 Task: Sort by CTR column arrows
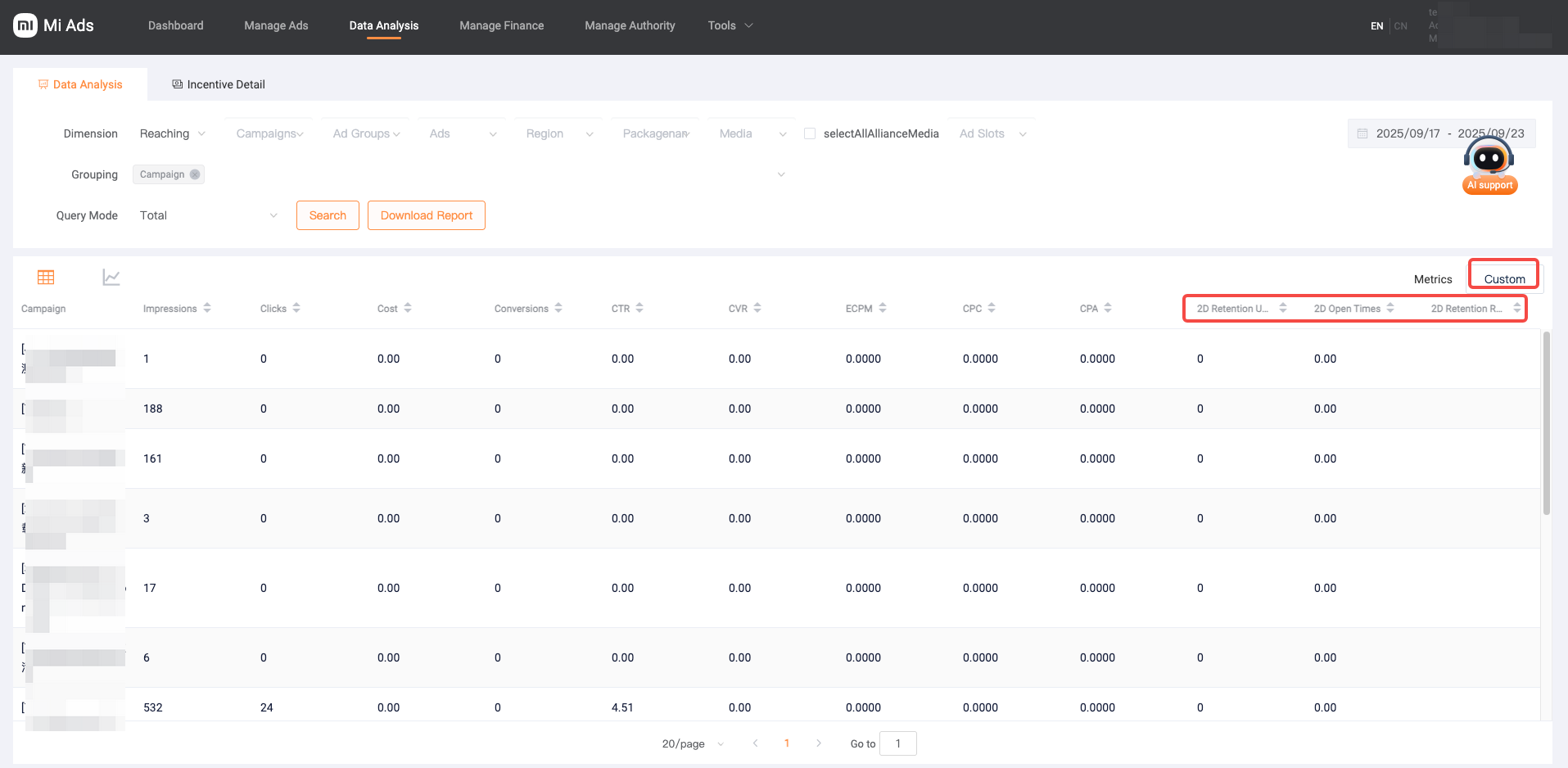(x=639, y=308)
